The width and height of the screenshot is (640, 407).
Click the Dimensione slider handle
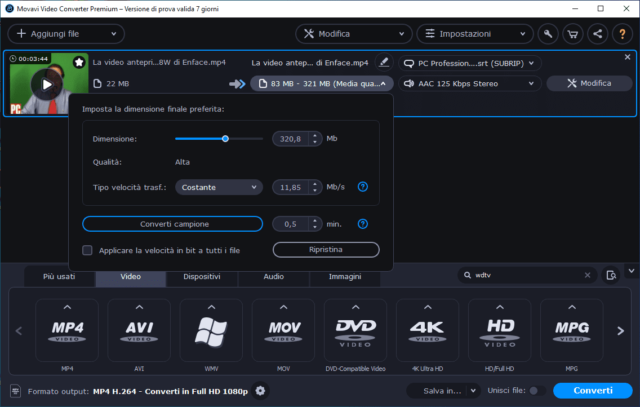[x=225, y=139]
